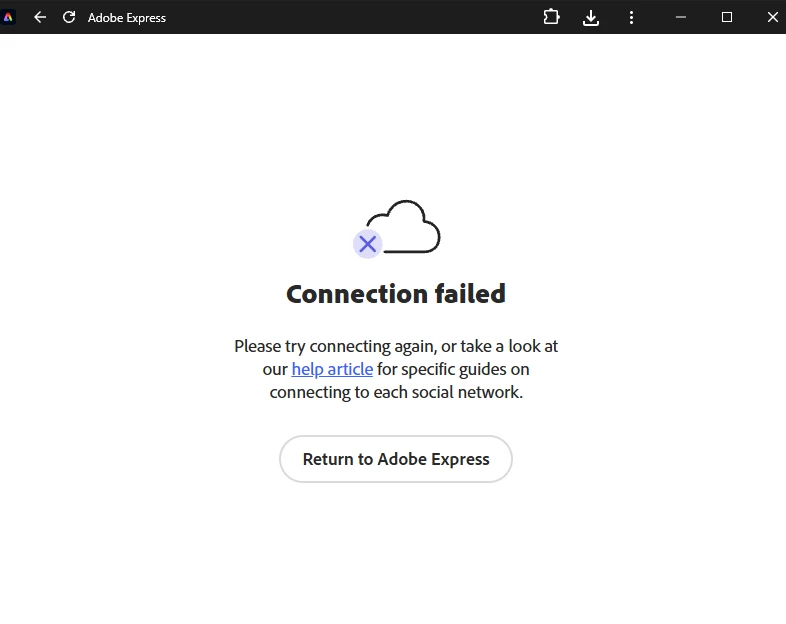786x624 pixels.
Task: Click the cloud illustration icon
Action: tap(404, 227)
